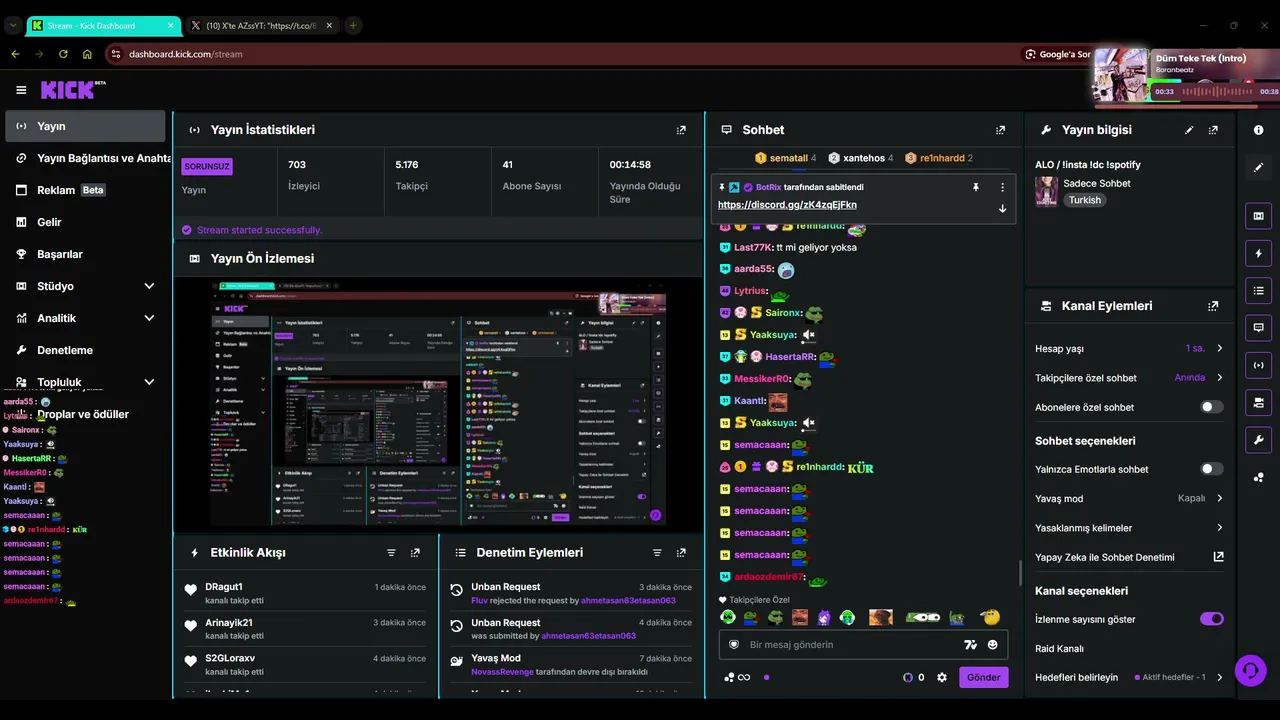Go to Reklam Beta page
The width and height of the screenshot is (1280, 720).
[86, 190]
